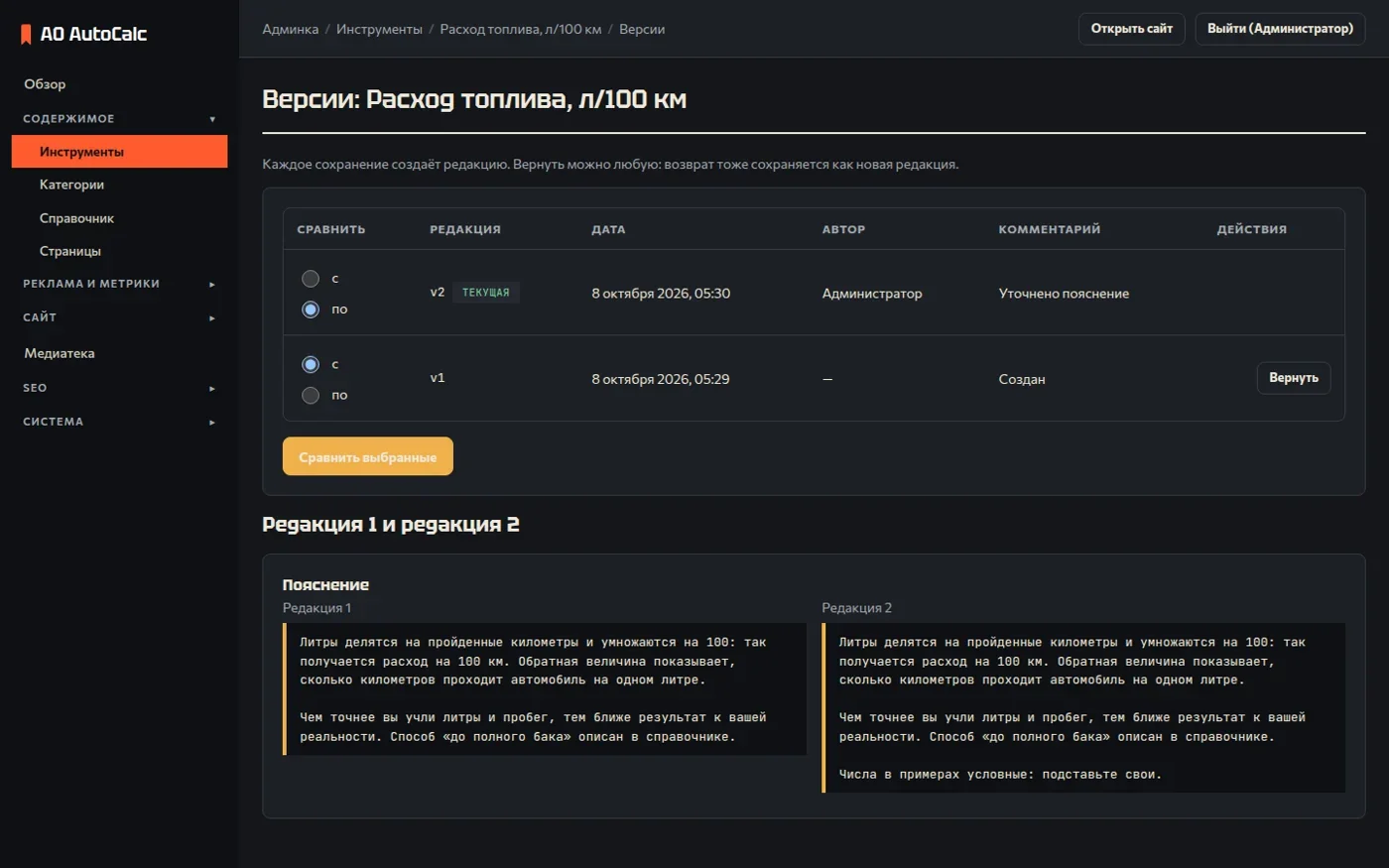Image resolution: width=1389 pixels, height=868 pixels.
Task: Click the line "Числа в примерах условные: подставьте свои."
Action: pyautogui.click(x=1000, y=775)
